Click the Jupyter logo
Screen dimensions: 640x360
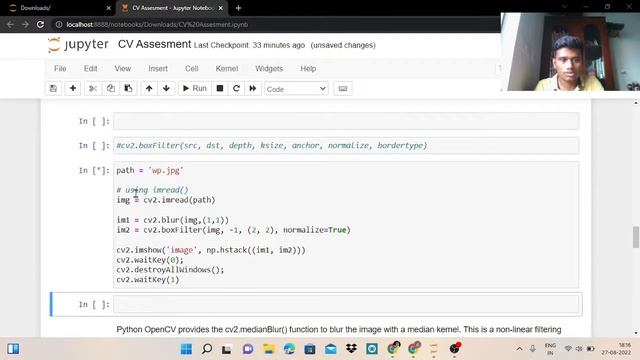point(78,44)
